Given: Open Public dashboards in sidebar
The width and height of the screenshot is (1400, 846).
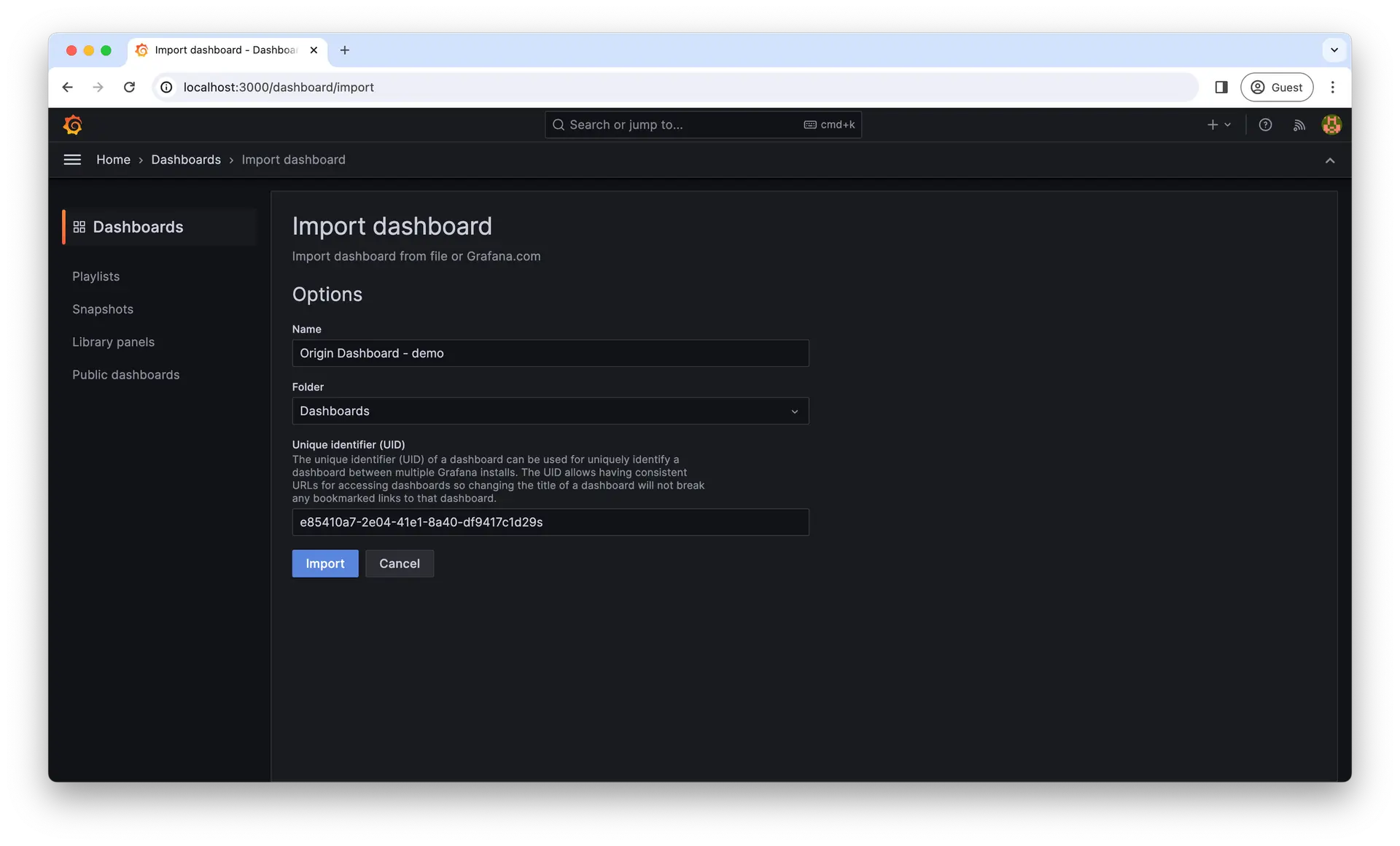Looking at the screenshot, I should (x=125, y=375).
